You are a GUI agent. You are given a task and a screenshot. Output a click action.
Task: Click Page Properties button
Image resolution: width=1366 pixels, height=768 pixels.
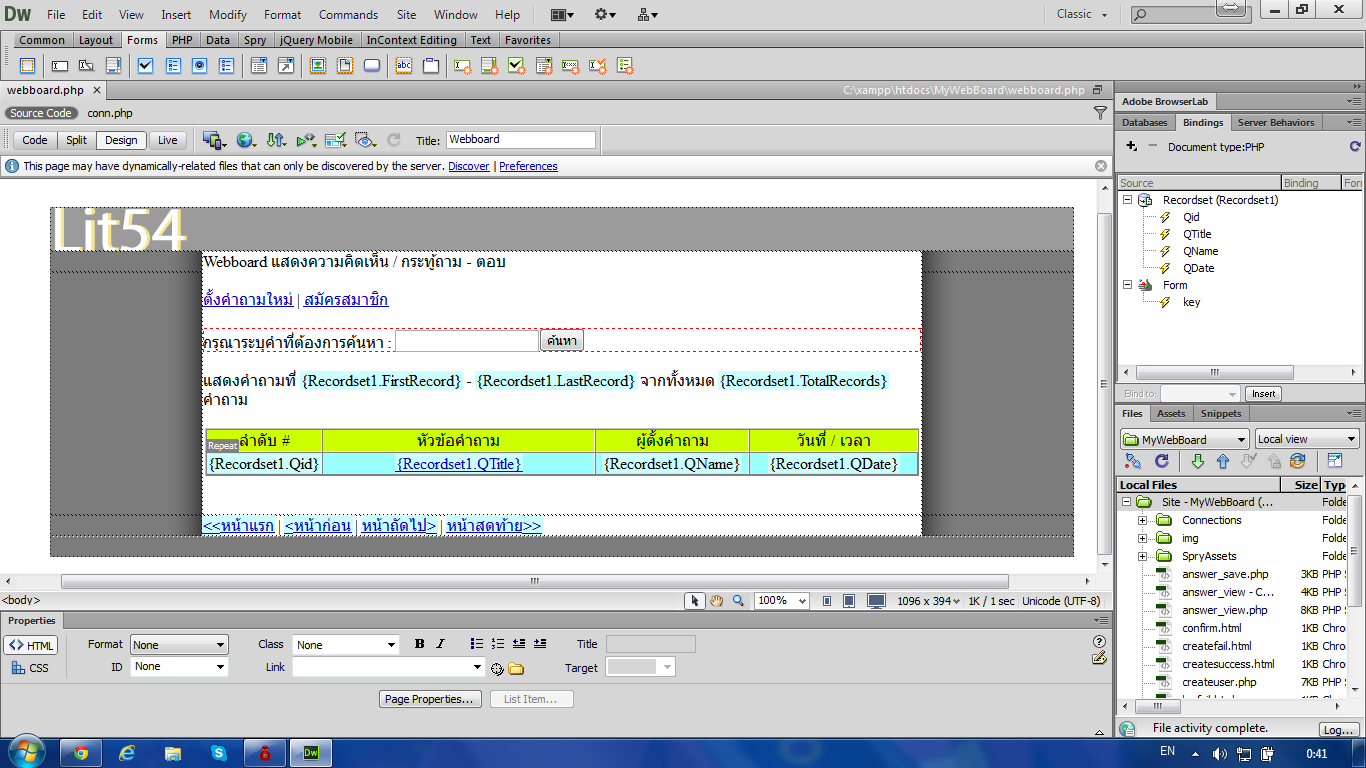(x=431, y=699)
